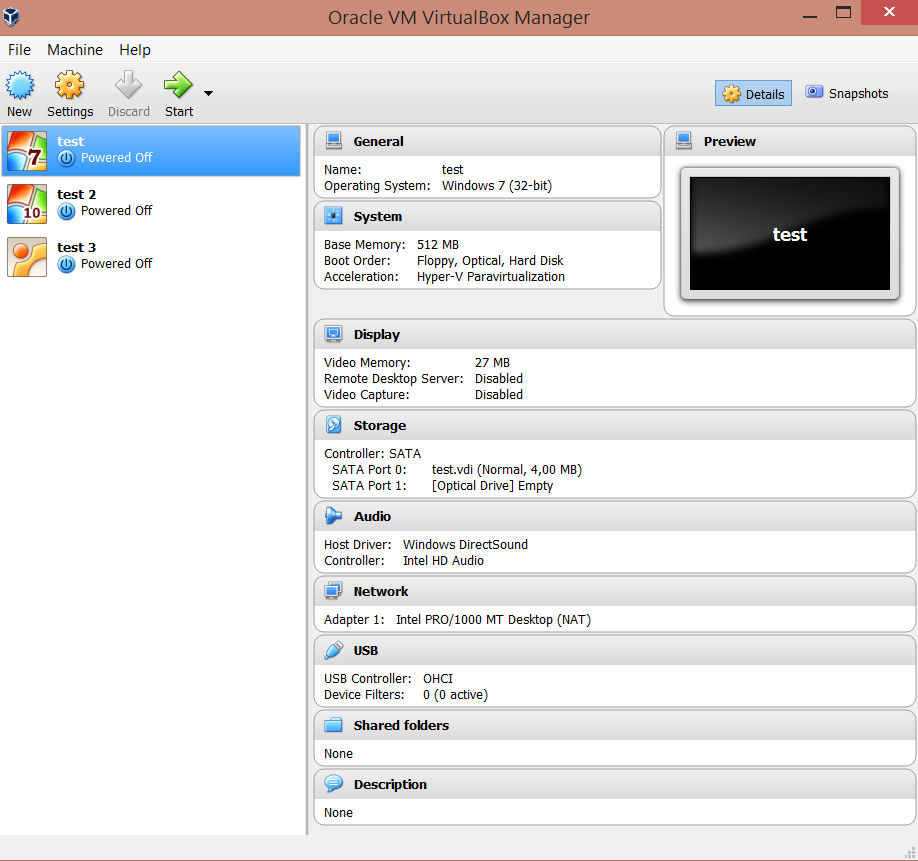Click the green Start arrow icon
Image resolution: width=918 pixels, height=861 pixels.
(178, 85)
